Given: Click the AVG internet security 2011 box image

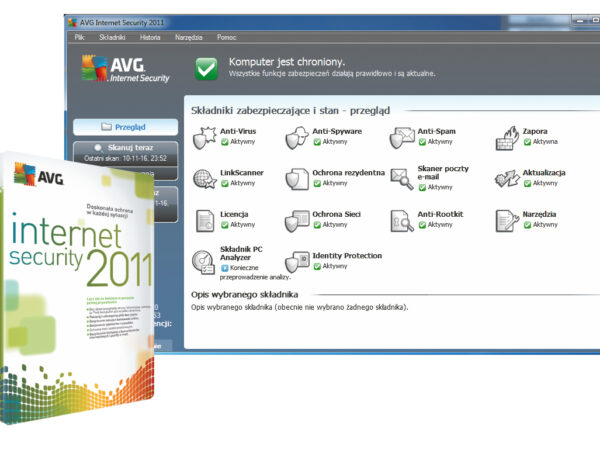Looking at the screenshot, I should (75, 280).
